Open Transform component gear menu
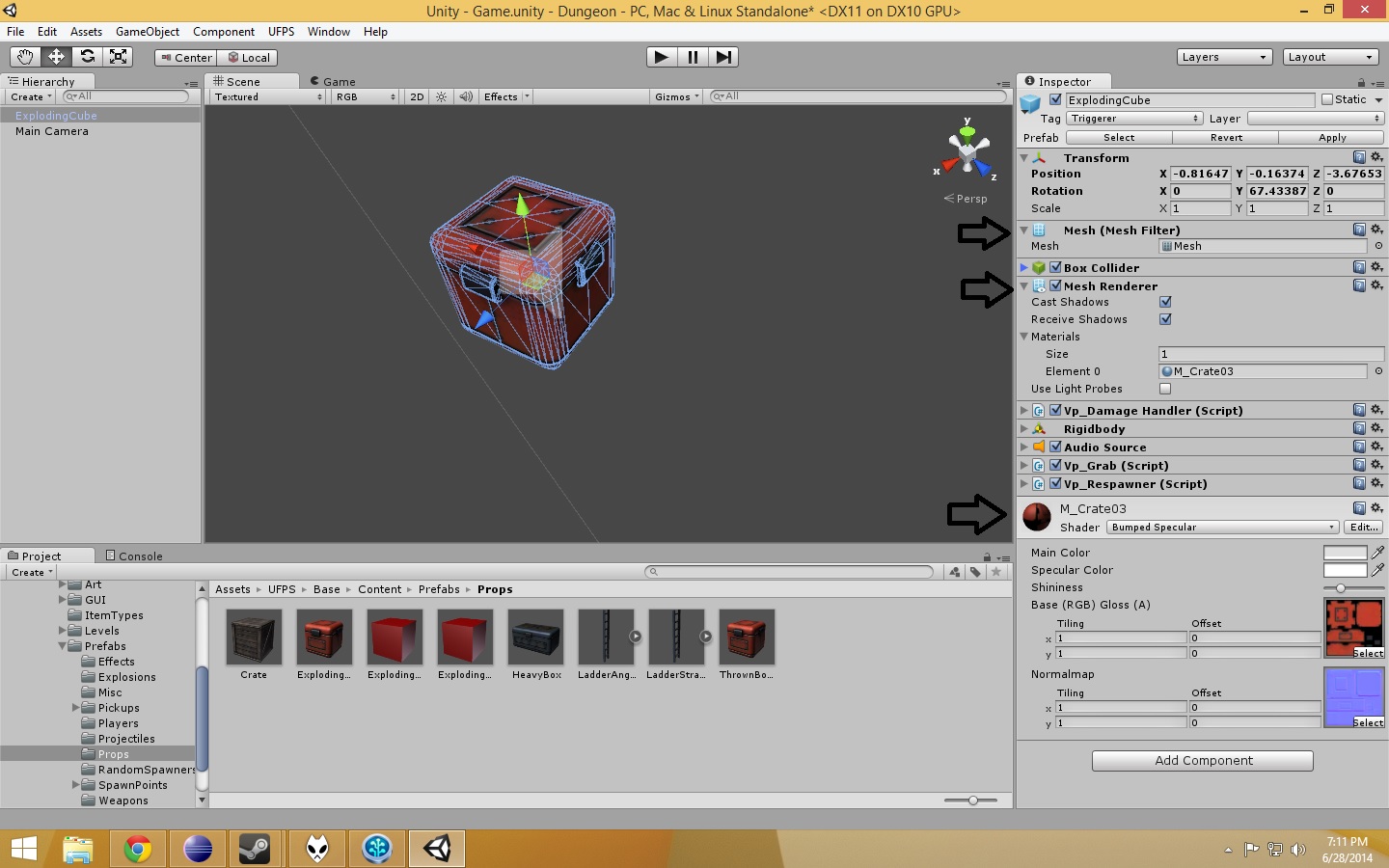Viewport: 1389px width, 868px height. click(1376, 157)
